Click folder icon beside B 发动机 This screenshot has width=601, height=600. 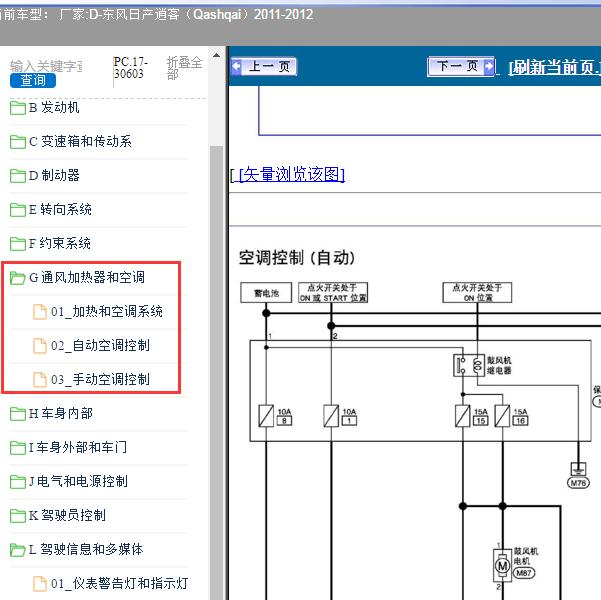pyautogui.click(x=18, y=108)
